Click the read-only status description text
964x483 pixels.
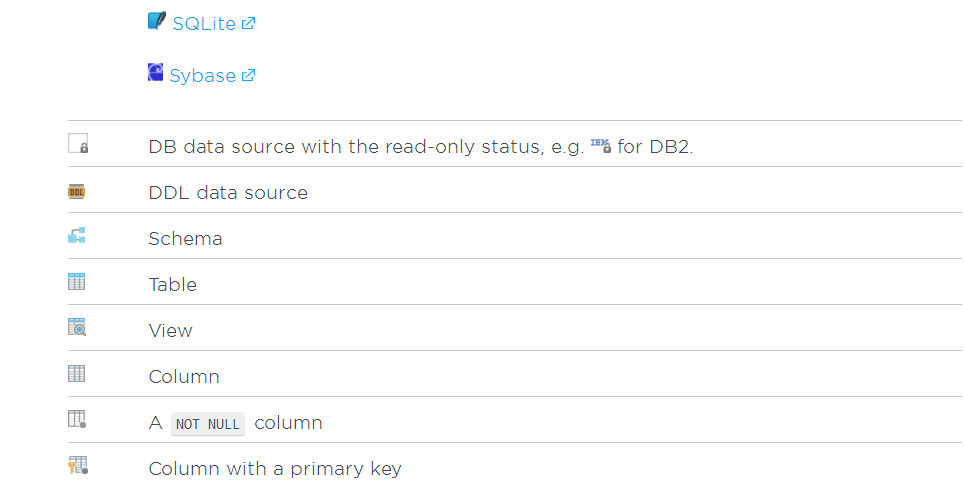click(x=366, y=146)
